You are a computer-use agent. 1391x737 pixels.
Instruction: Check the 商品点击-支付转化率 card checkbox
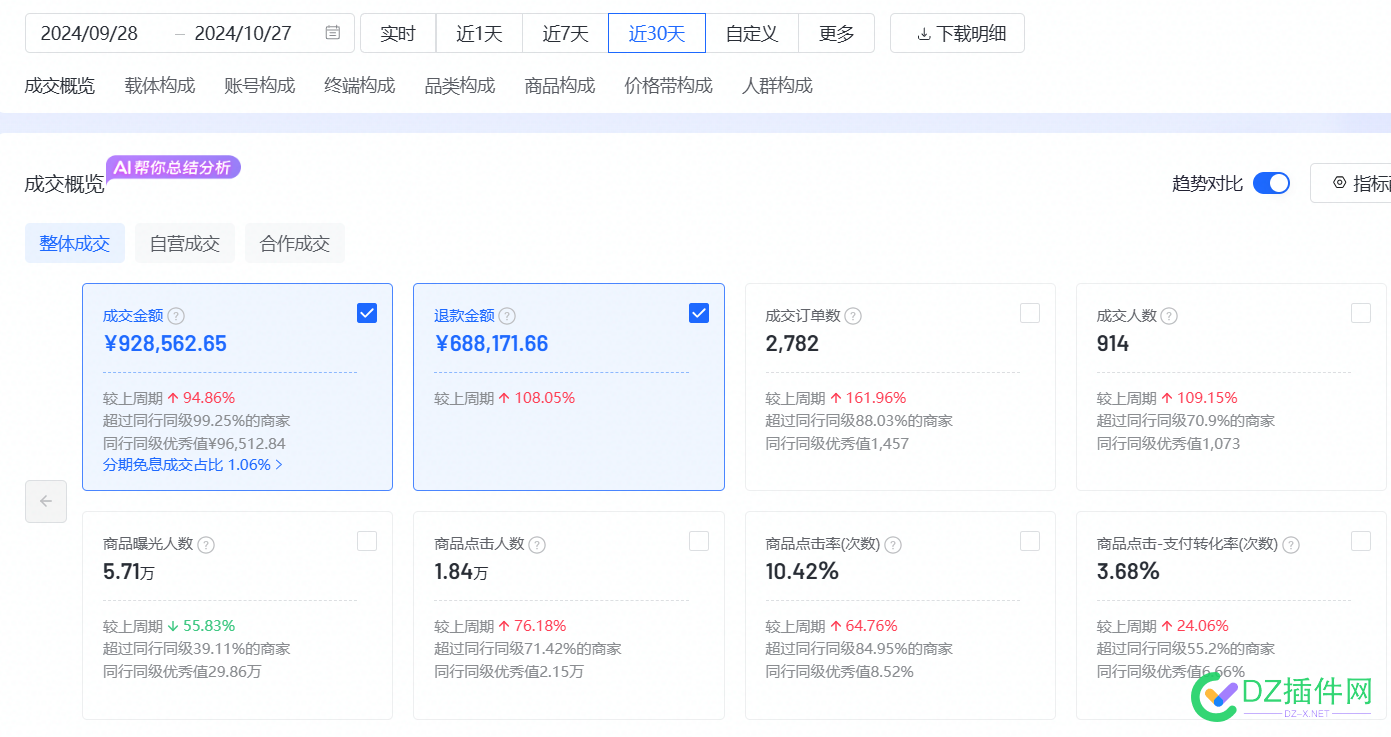pos(1361,541)
